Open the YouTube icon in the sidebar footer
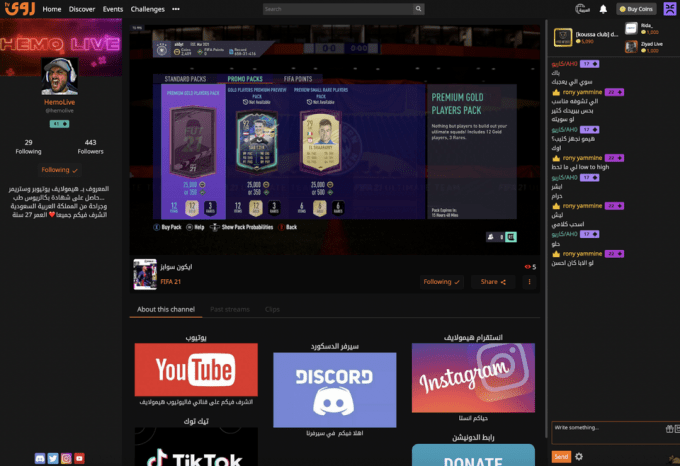 pos(79,458)
